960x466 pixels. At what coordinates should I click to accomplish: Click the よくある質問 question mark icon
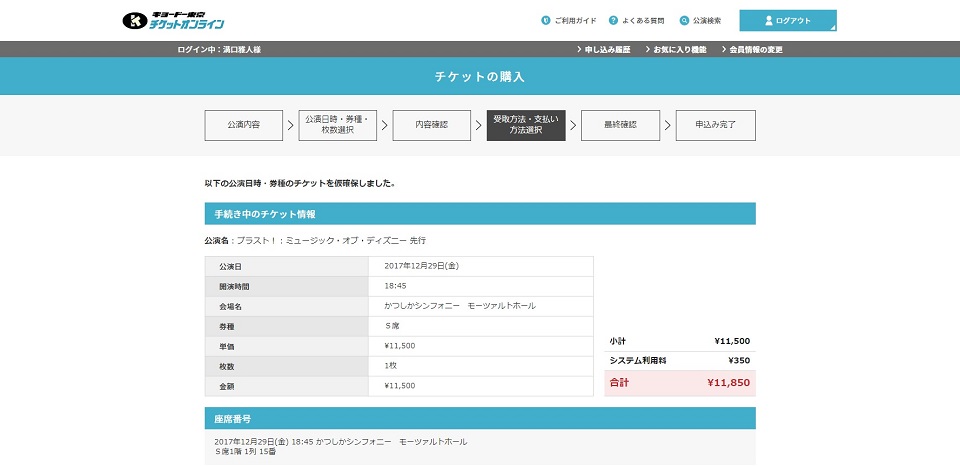tap(613, 20)
